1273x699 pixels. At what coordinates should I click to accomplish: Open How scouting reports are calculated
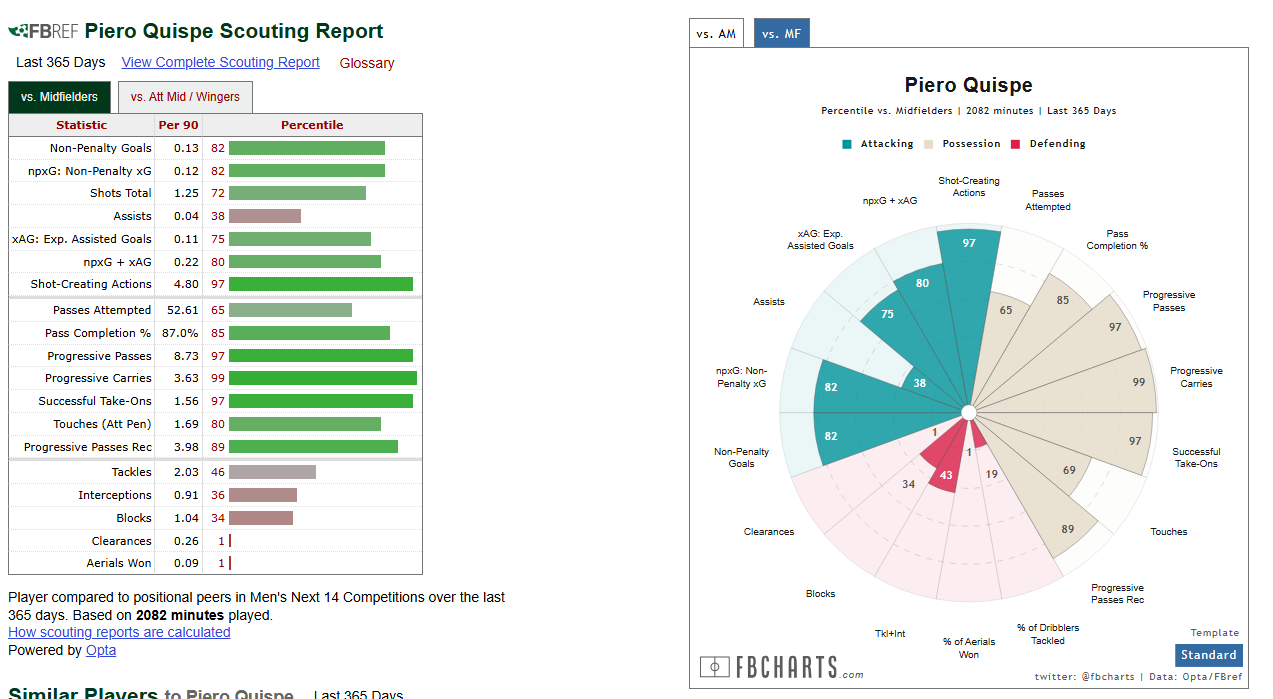119,632
